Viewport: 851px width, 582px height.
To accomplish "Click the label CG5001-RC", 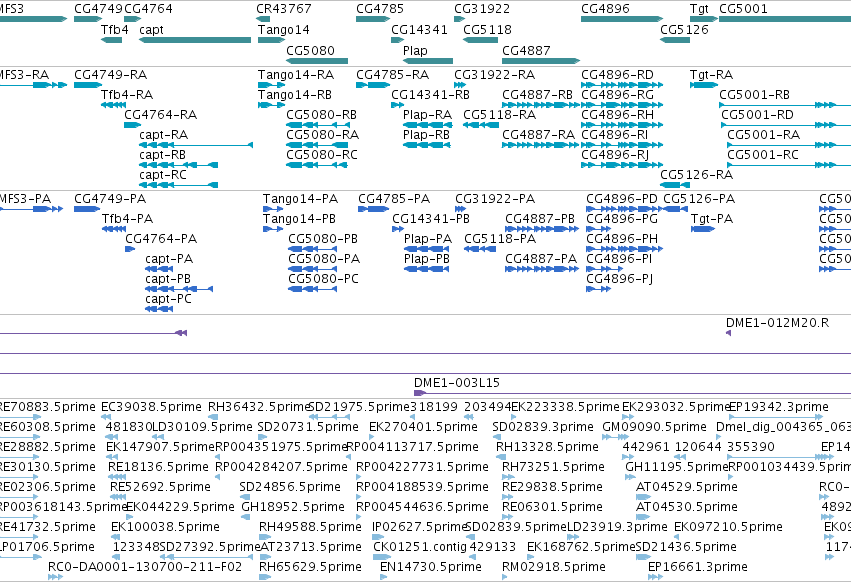I will click(763, 155).
